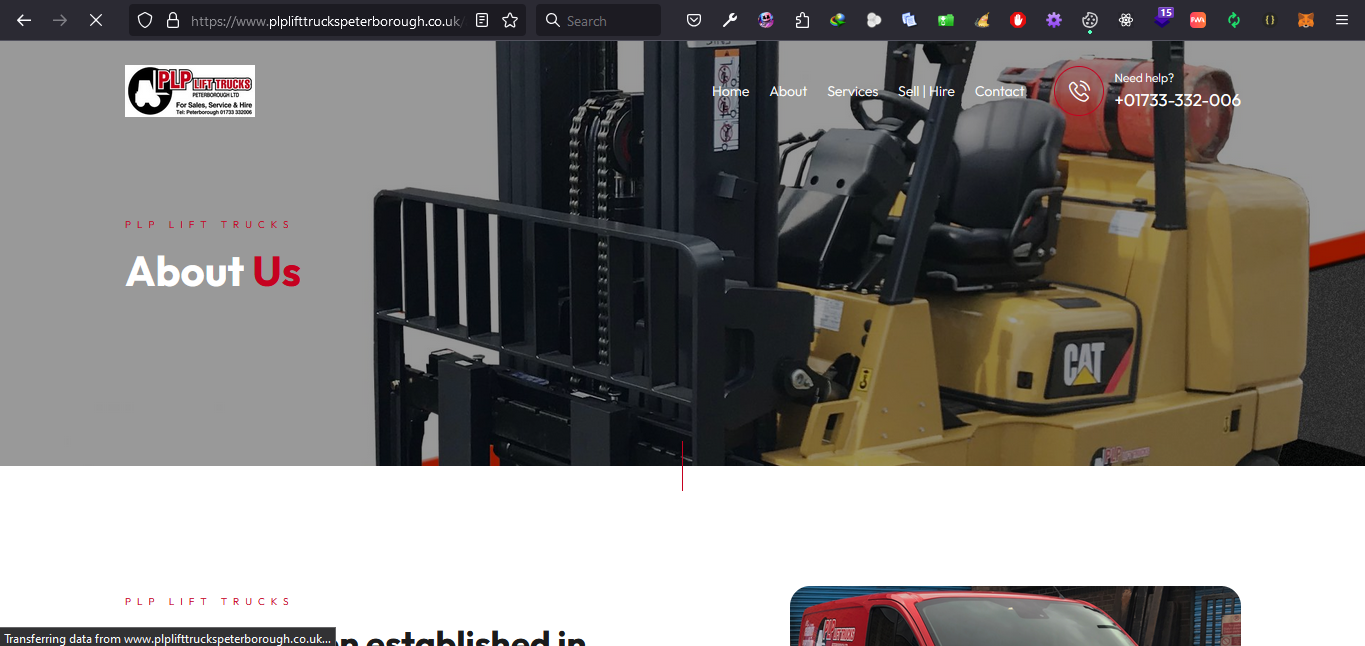Bookmark this page with the star icon
Viewport: 1365px width, 646px height.
(x=510, y=20)
